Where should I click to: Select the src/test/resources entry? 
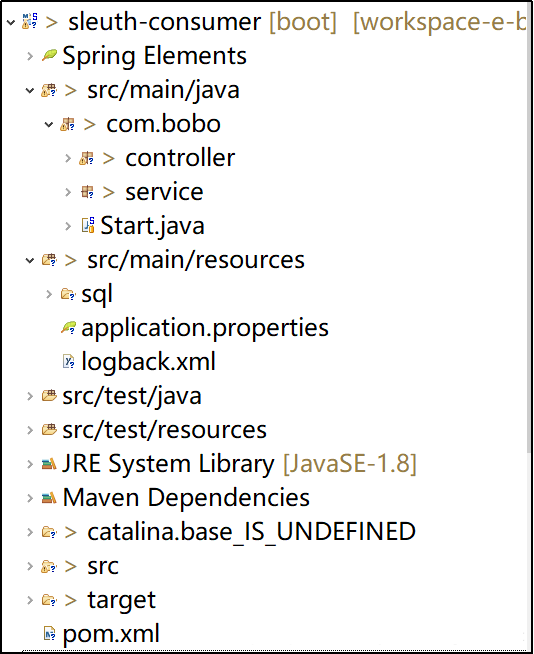(164, 430)
